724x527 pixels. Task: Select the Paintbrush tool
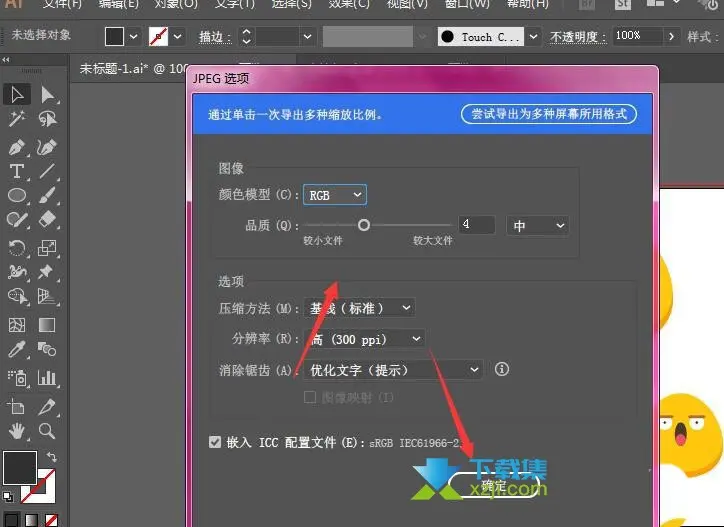(47, 195)
